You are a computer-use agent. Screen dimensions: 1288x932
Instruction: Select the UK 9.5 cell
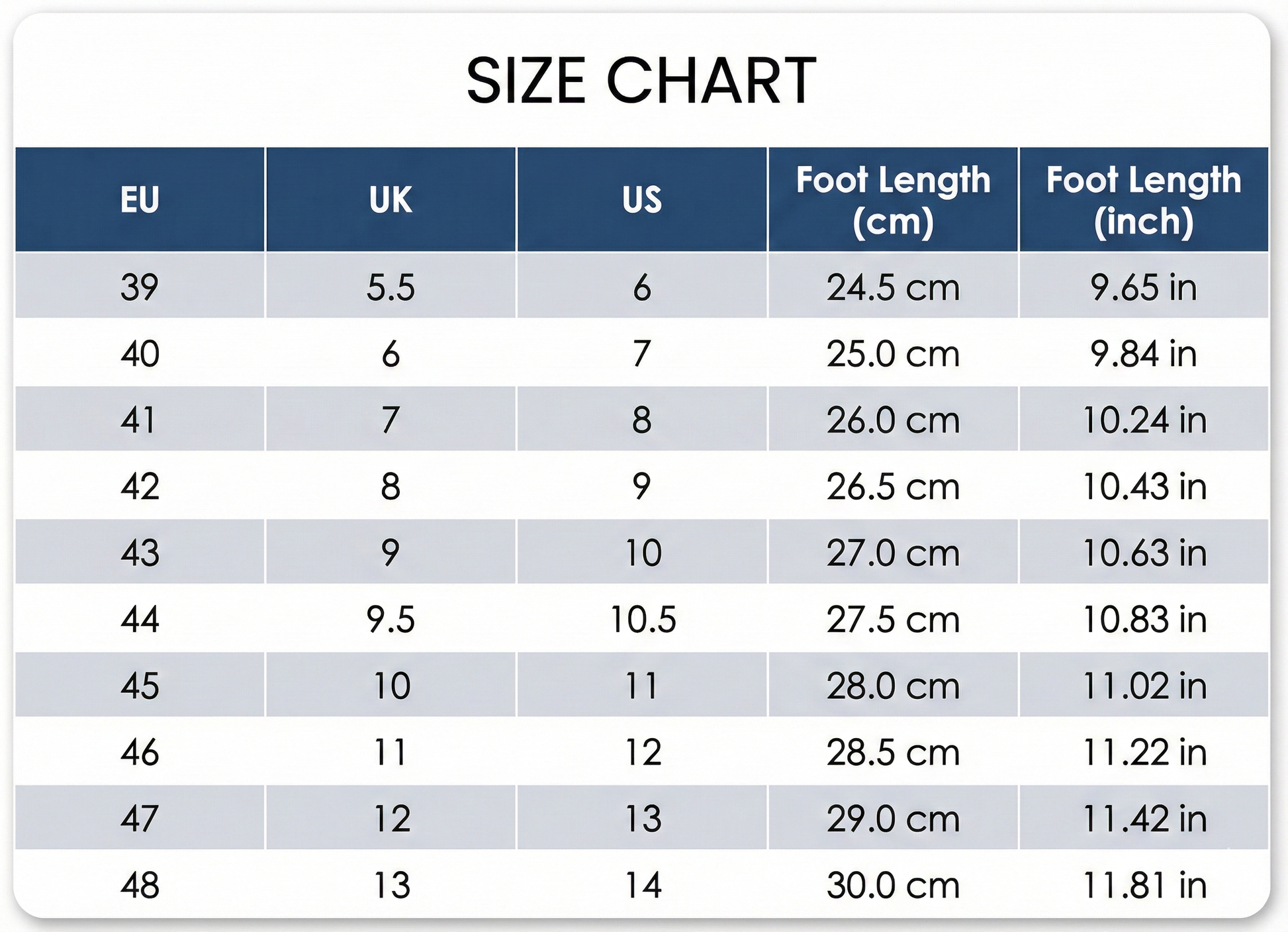click(x=391, y=620)
